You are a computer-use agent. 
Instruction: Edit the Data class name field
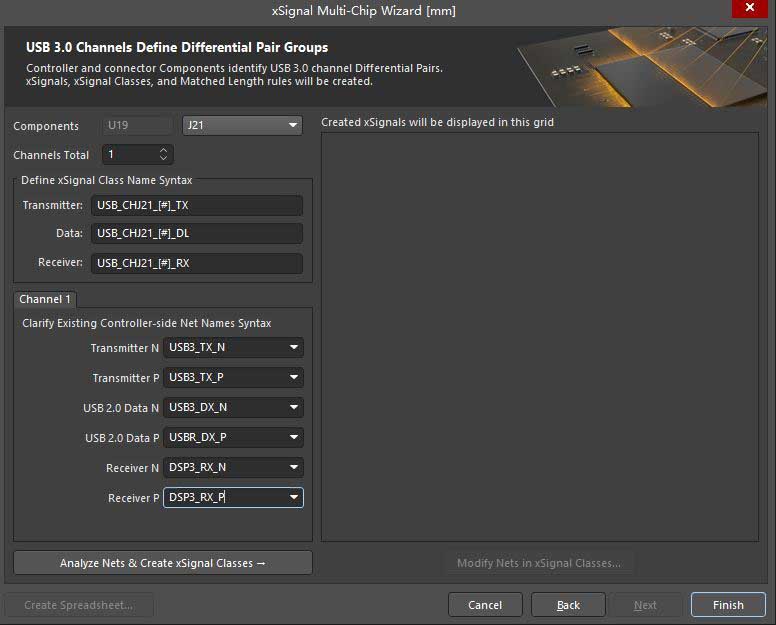point(197,234)
